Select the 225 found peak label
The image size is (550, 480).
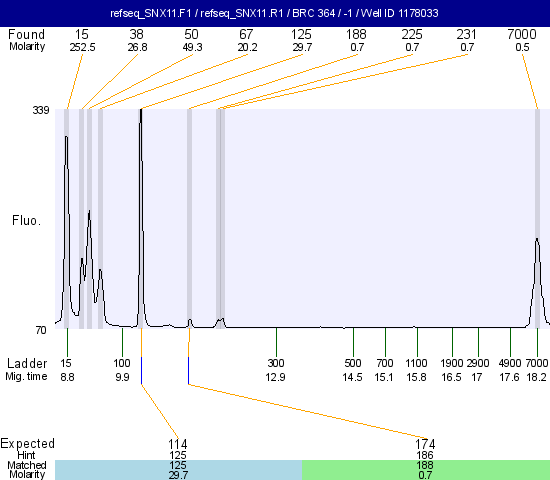412,34
